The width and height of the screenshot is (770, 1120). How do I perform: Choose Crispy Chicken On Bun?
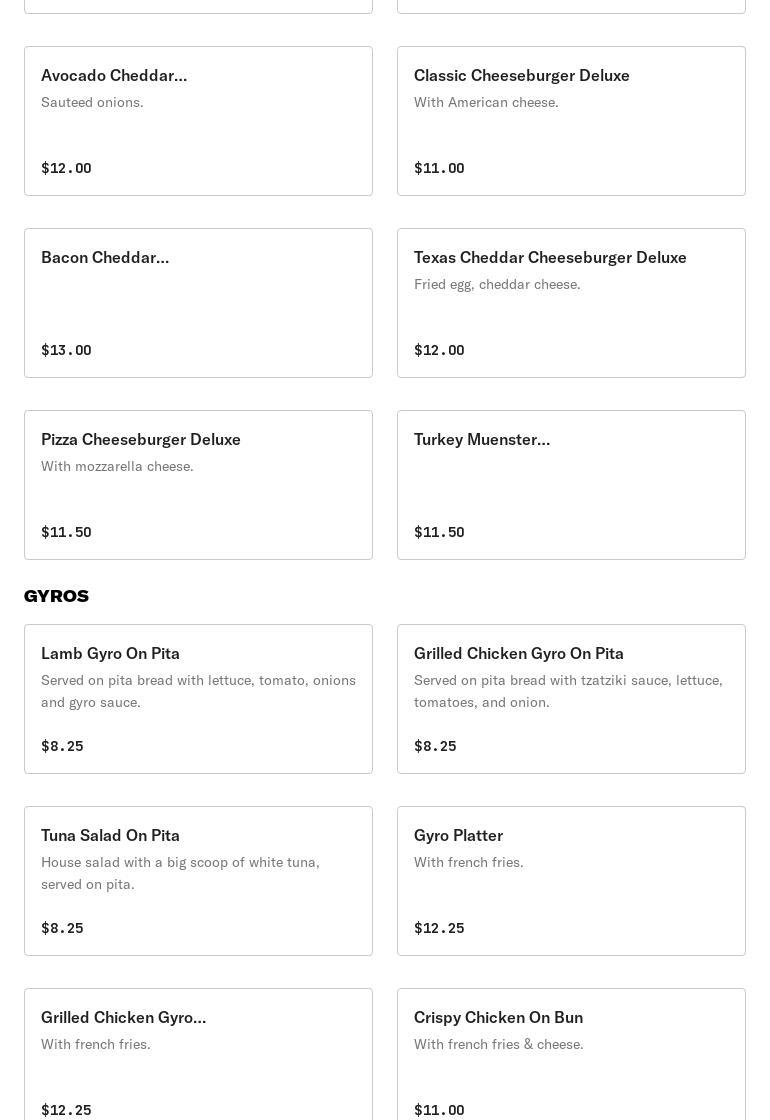(x=571, y=1054)
